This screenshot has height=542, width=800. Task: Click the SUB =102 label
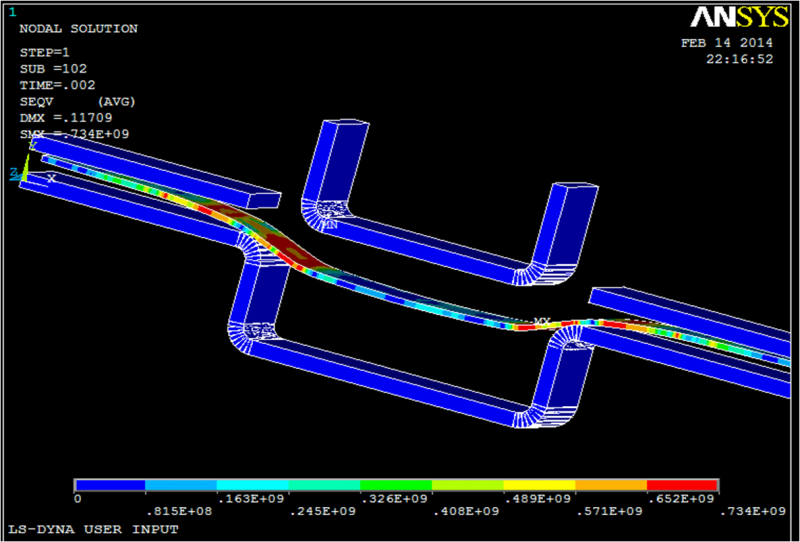(53, 69)
